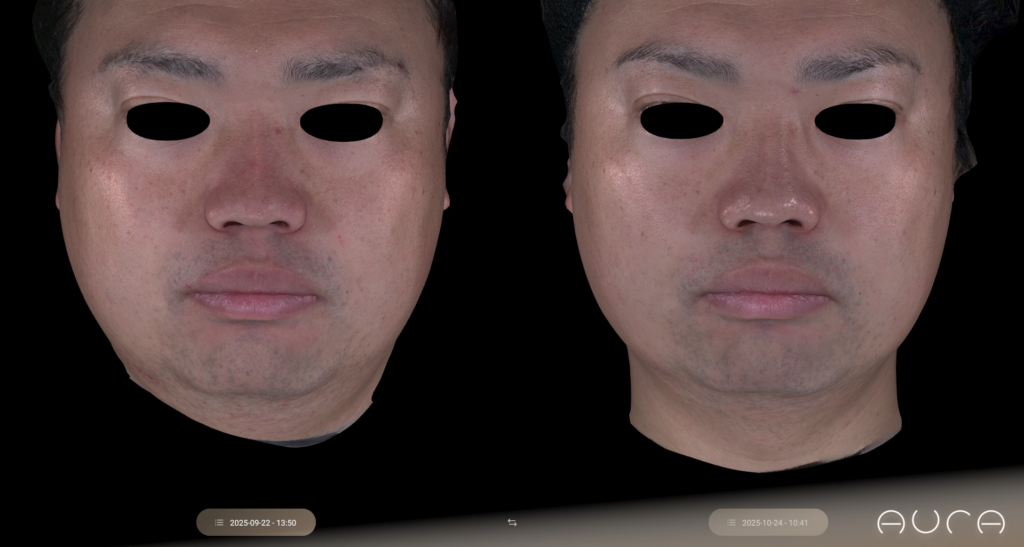The image size is (1024, 547).
Task: Click the lips on the right scan
Action: pos(768,290)
